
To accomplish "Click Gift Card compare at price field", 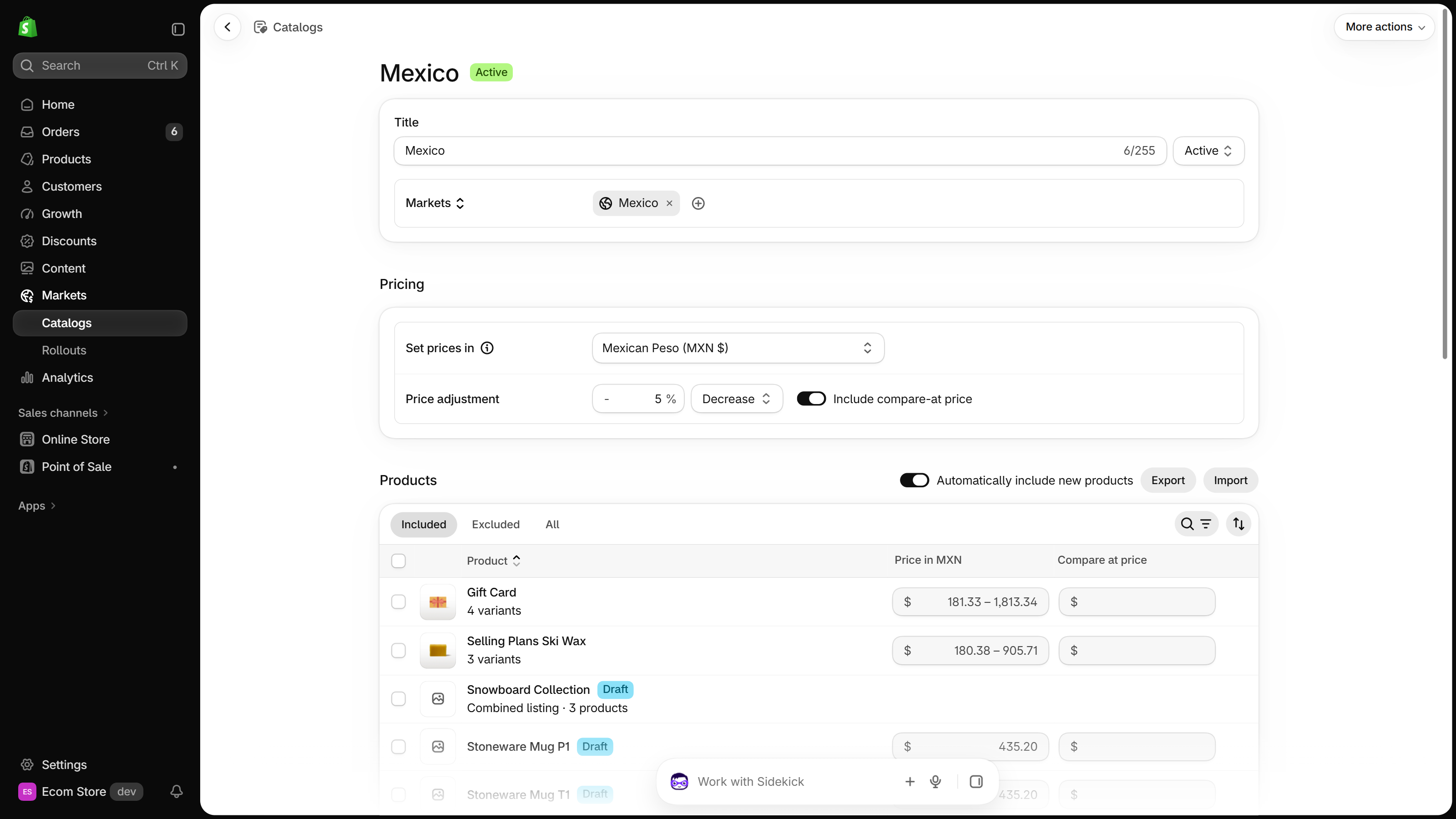I will coord(1137,602).
